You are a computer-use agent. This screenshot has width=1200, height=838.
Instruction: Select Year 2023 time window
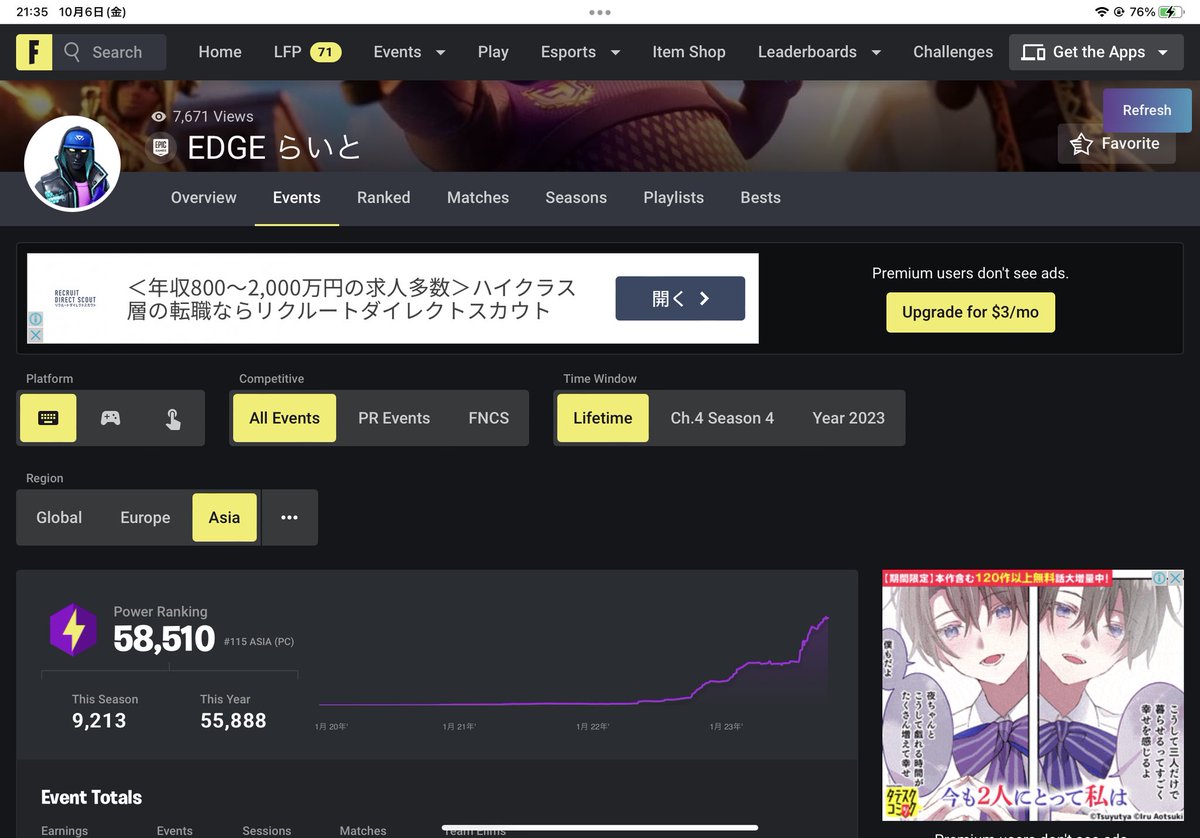click(x=849, y=418)
